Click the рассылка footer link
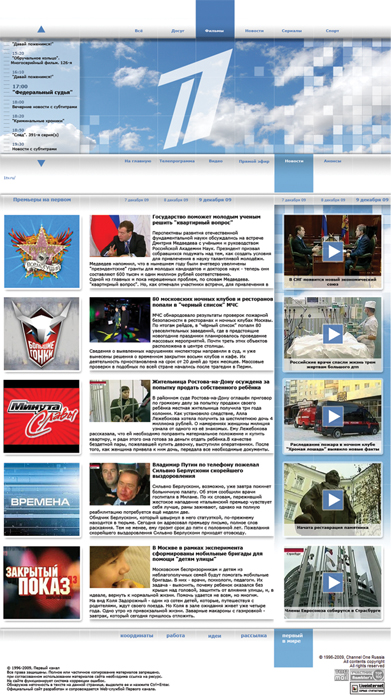391x700 pixels. 254,635
